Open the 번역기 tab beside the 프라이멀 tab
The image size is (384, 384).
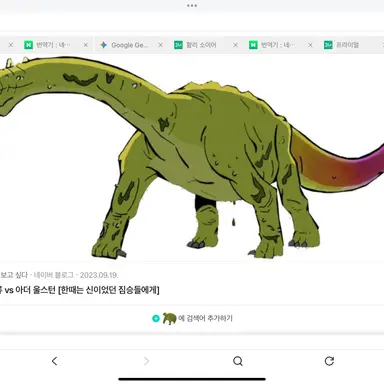pyautogui.click(x=278, y=45)
